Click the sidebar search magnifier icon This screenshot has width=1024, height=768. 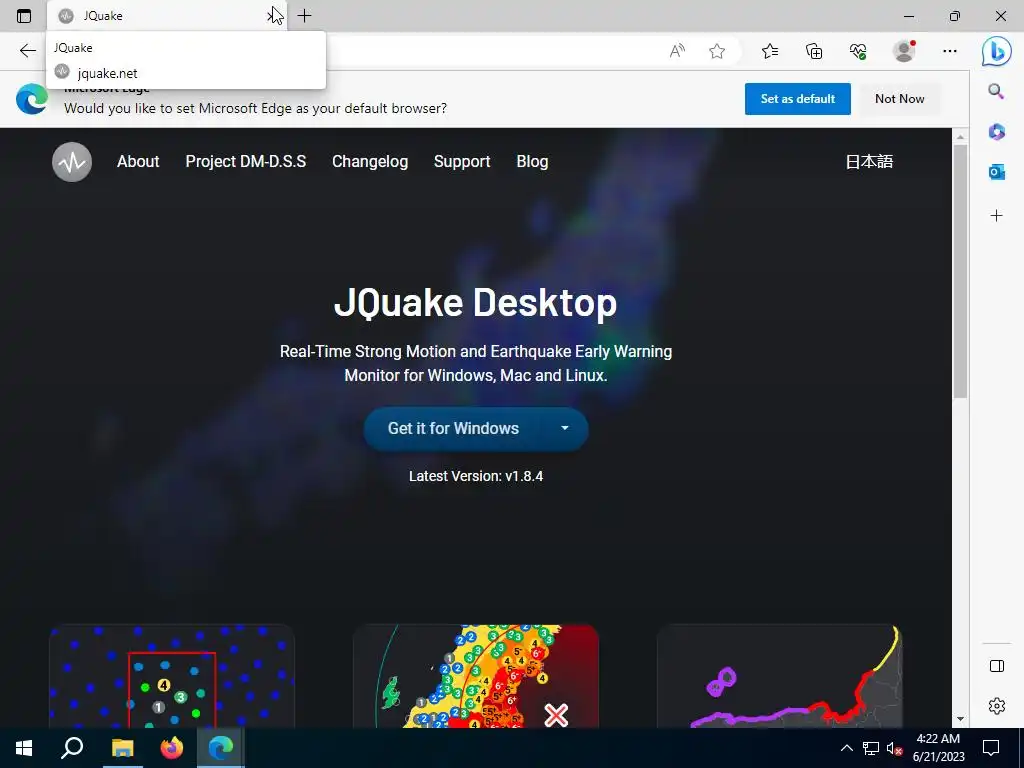point(996,91)
